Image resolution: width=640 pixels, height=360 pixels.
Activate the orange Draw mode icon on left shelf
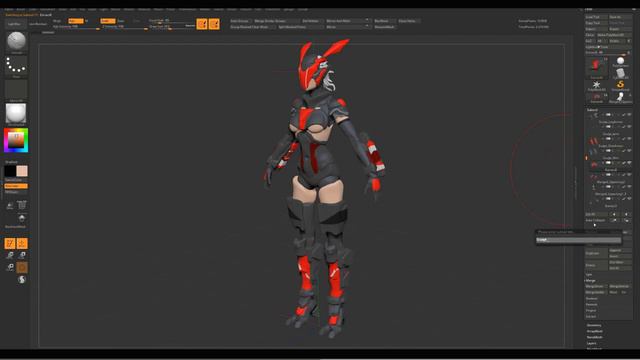(x=22, y=243)
